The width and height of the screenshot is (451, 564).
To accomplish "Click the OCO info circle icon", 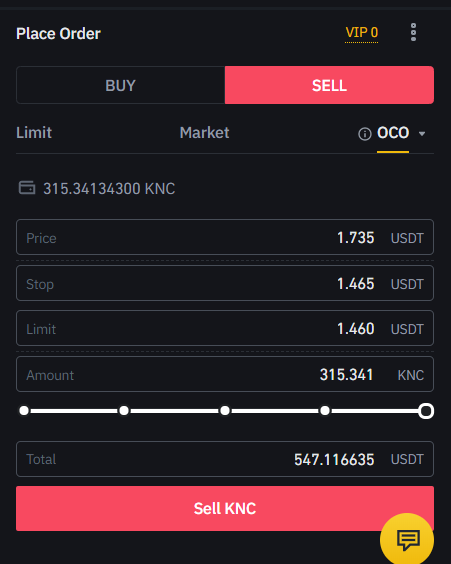I will pyautogui.click(x=365, y=134).
